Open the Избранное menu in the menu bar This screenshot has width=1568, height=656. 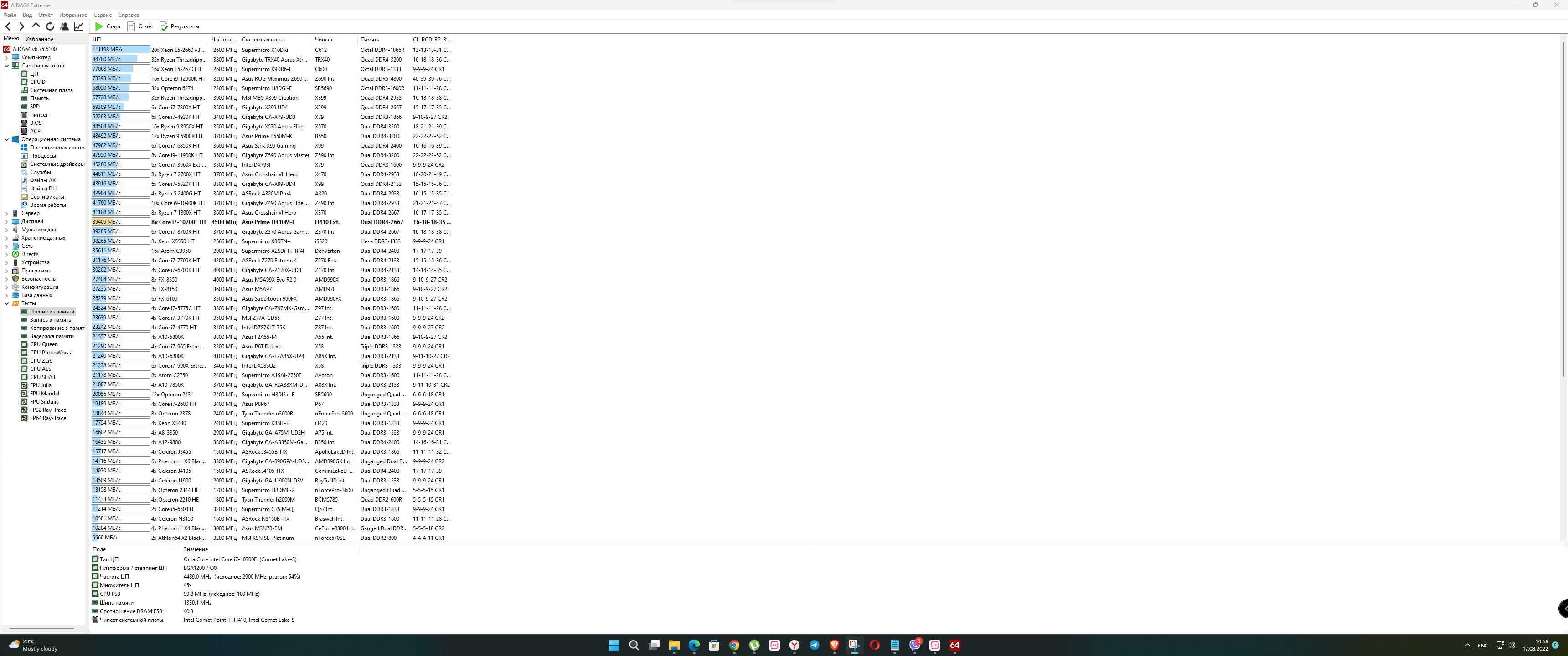73,15
